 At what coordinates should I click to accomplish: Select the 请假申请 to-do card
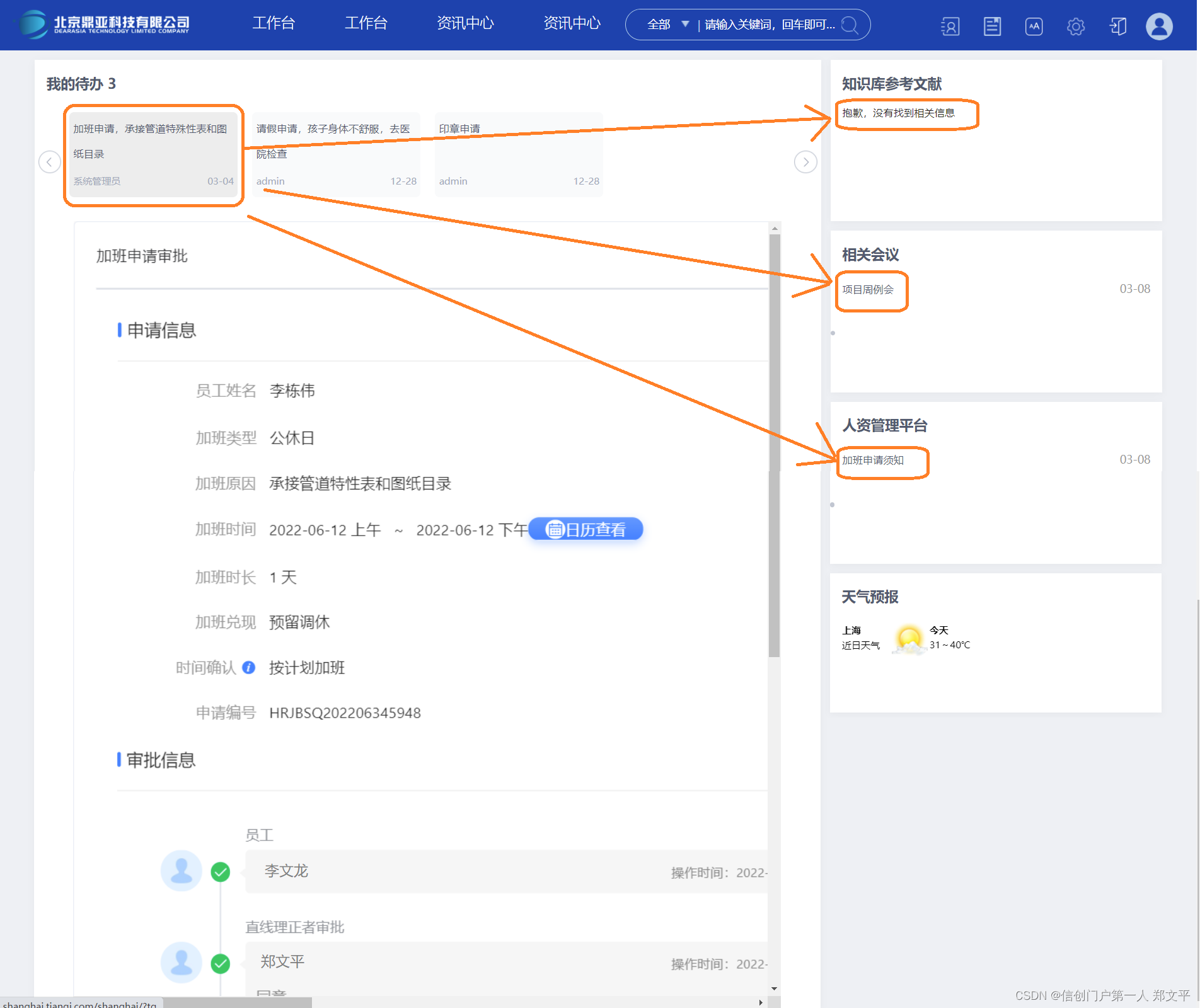click(x=336, y=155)
